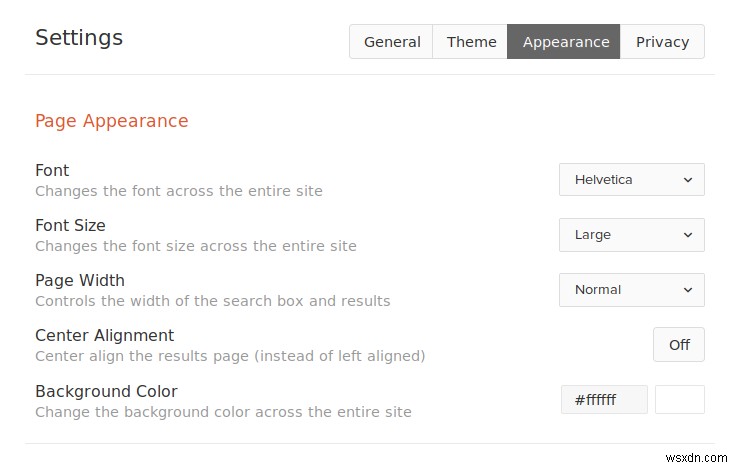Select the Appearance tab

(x=565, y=42)
